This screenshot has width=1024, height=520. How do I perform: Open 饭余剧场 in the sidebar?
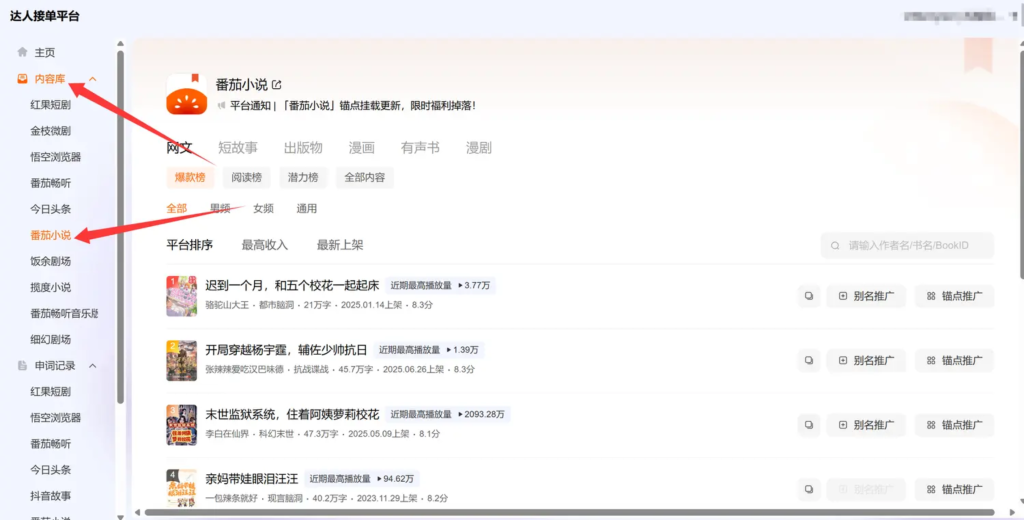click(50, 261)
